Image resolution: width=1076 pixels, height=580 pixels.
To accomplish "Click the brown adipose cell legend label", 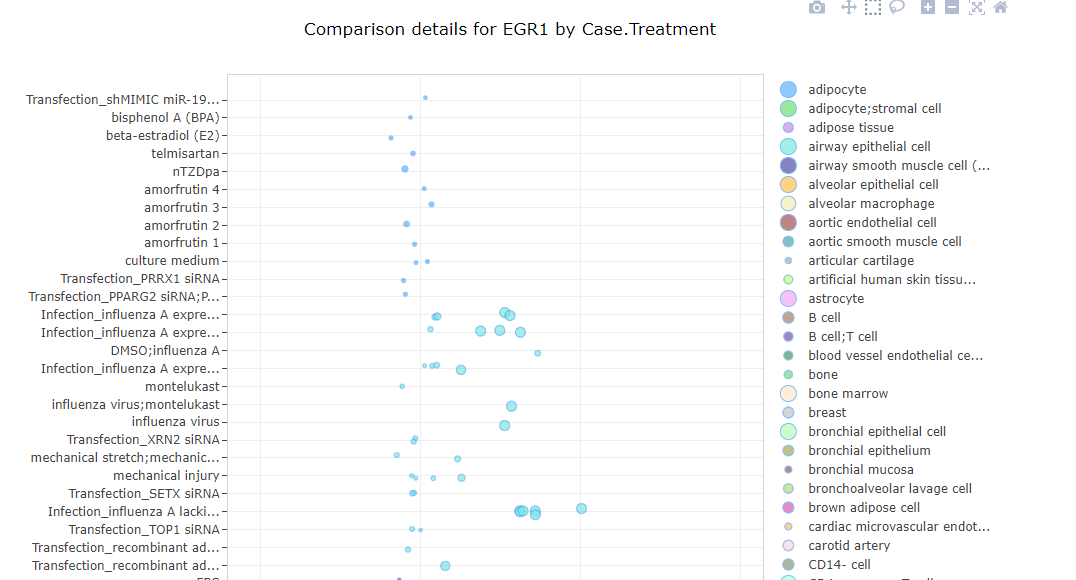I will tap(864, 508).
